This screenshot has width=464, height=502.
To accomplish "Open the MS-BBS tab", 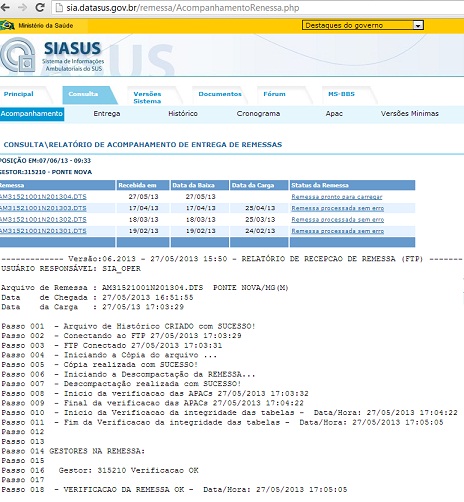I will (x=341, y=94).
